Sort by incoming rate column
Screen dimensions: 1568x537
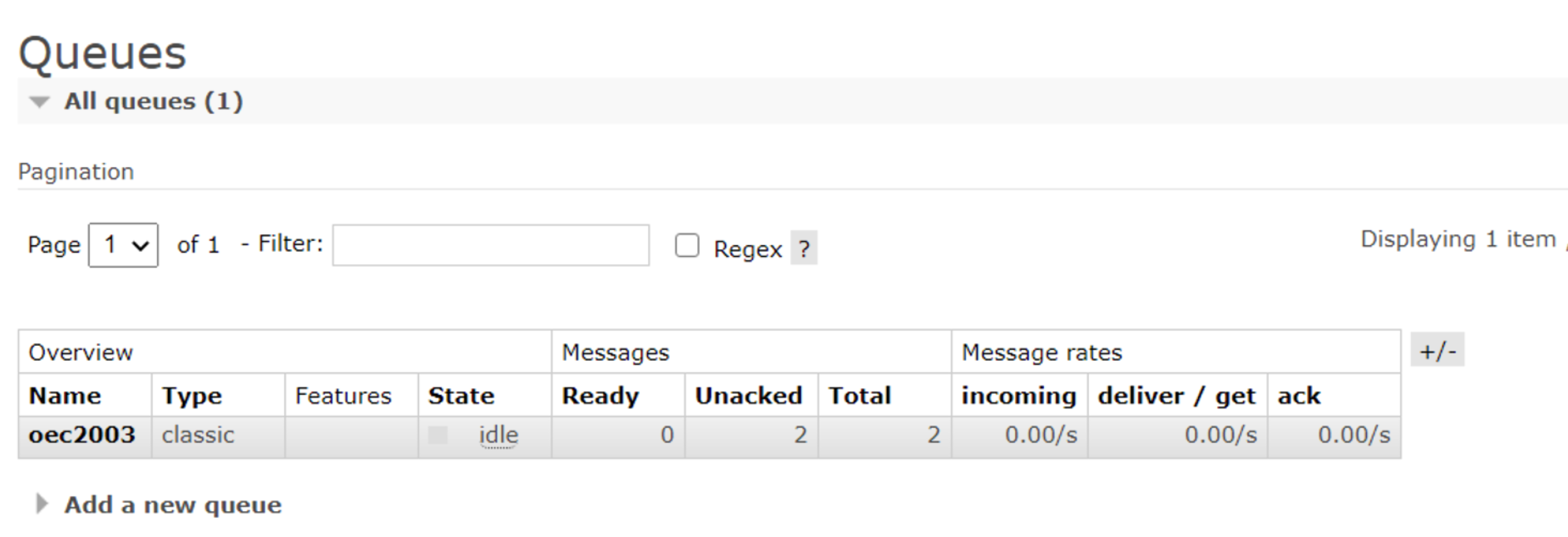tap(1018, 396)
